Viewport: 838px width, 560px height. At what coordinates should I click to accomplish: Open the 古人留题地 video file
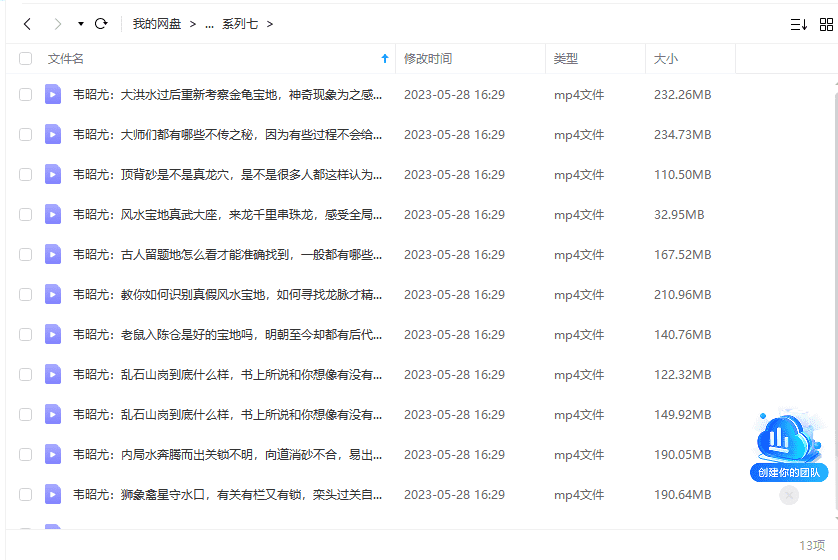click(x=228, y=255)
